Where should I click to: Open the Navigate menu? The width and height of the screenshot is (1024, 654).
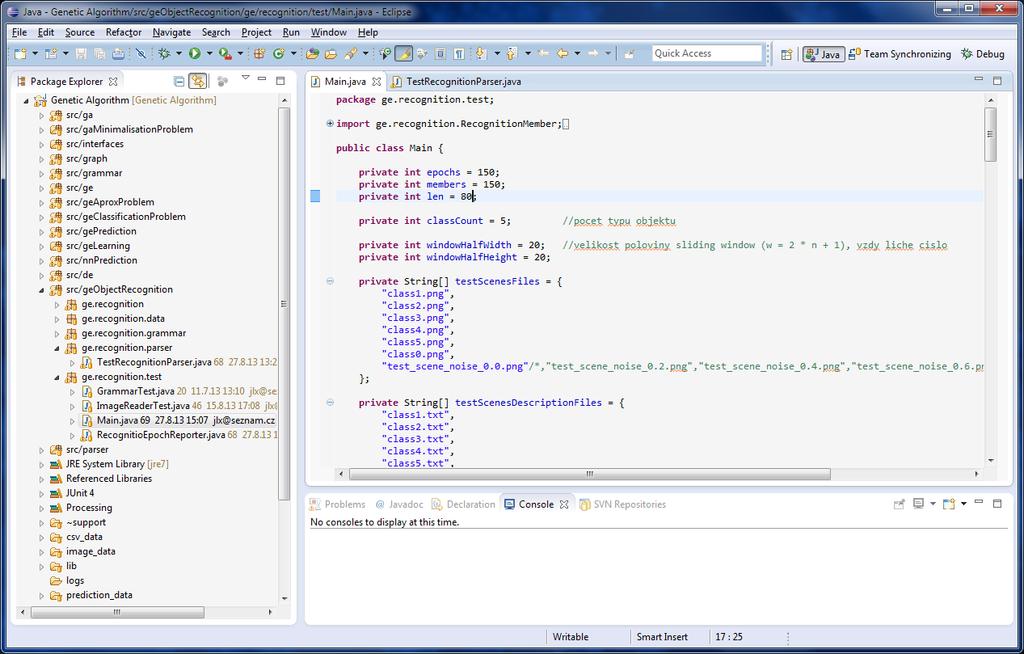172,32
